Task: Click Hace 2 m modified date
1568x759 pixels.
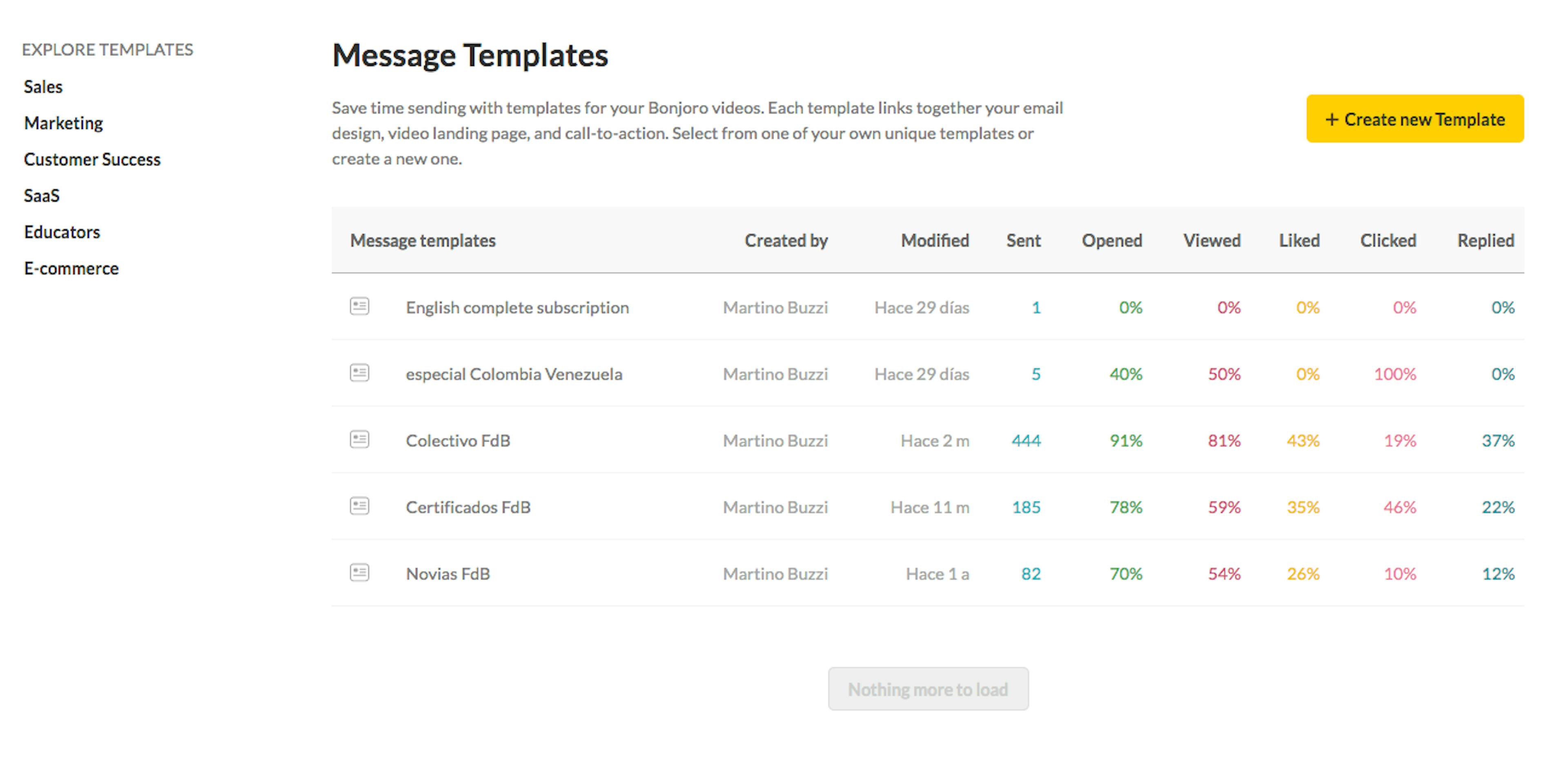Action: click(x=935, y=441)
